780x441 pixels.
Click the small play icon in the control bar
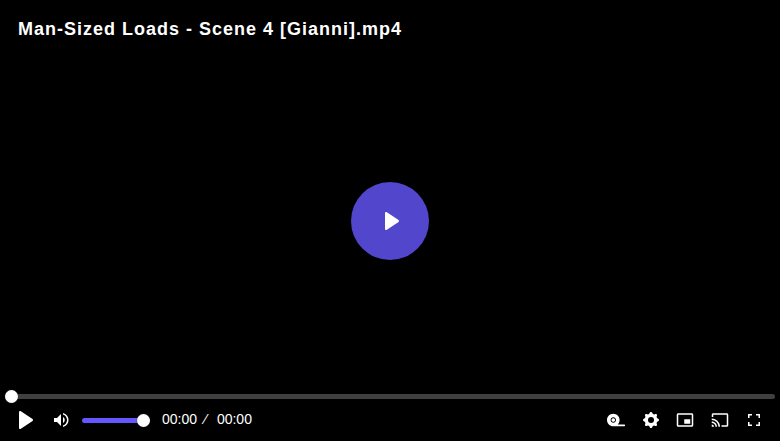(25, 420)
